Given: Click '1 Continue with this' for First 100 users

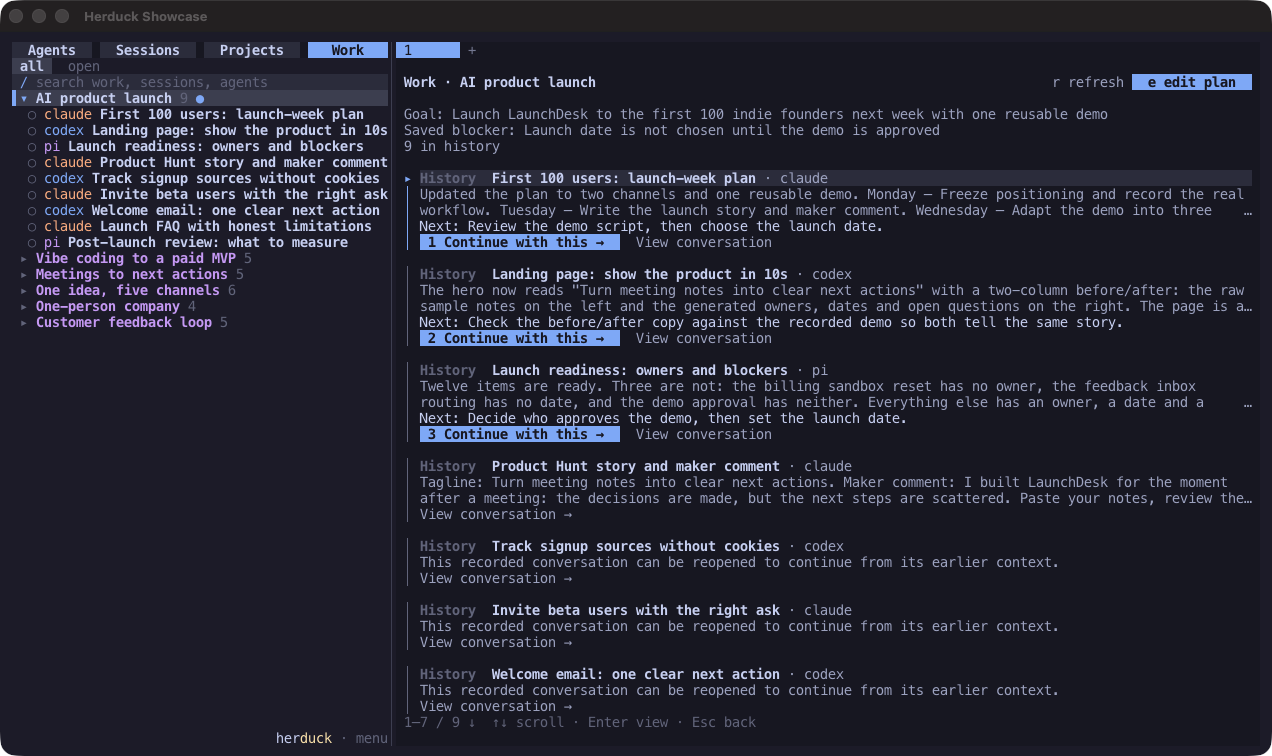Looking at the screenshot, I should pos(520,242).
